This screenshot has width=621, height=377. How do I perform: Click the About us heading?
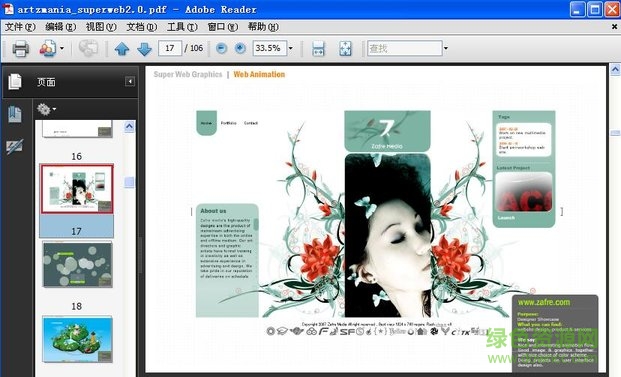click(213, 211)
